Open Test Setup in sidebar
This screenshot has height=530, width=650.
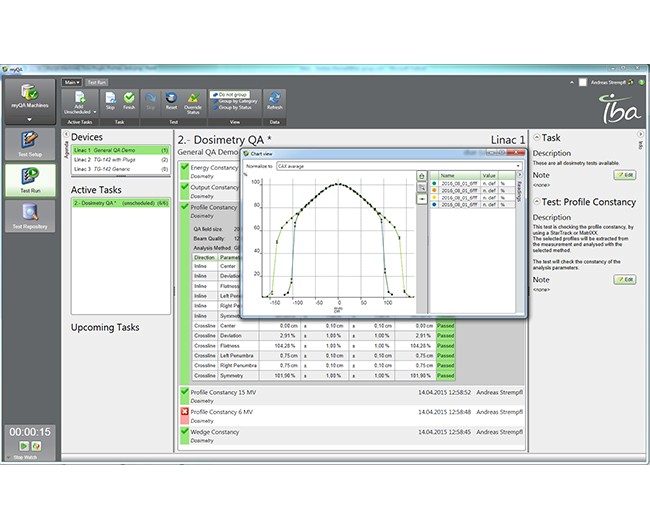pos(30,144)
